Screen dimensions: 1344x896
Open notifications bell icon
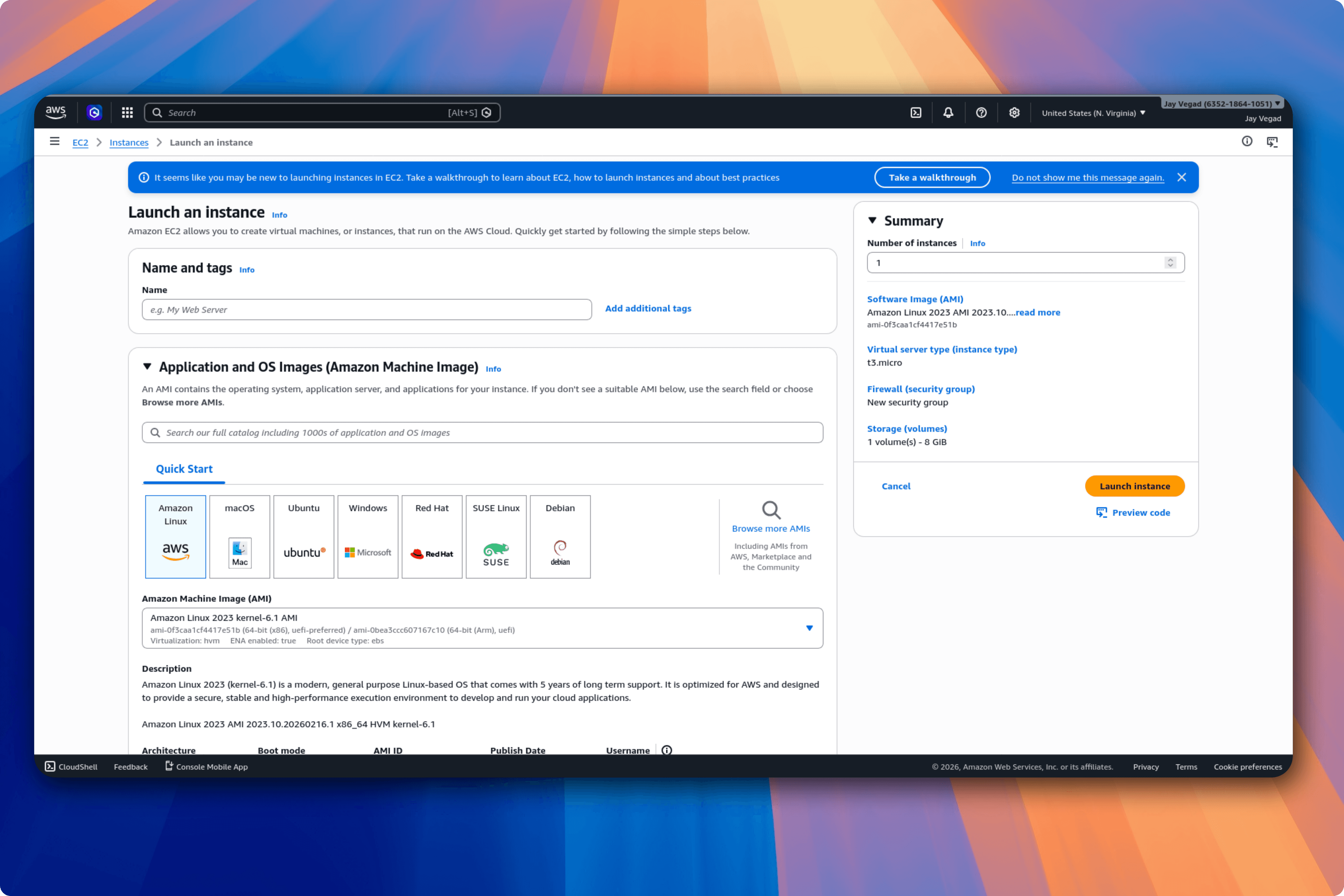click(948, 113)
